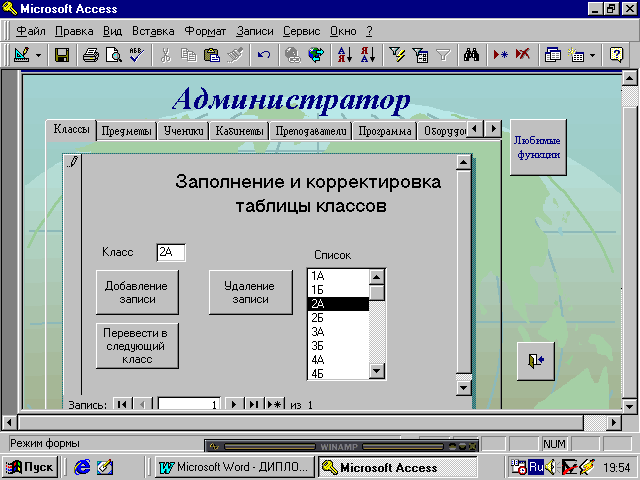
Task: Sort ascending А-Я icon
Action: [345, 55]
